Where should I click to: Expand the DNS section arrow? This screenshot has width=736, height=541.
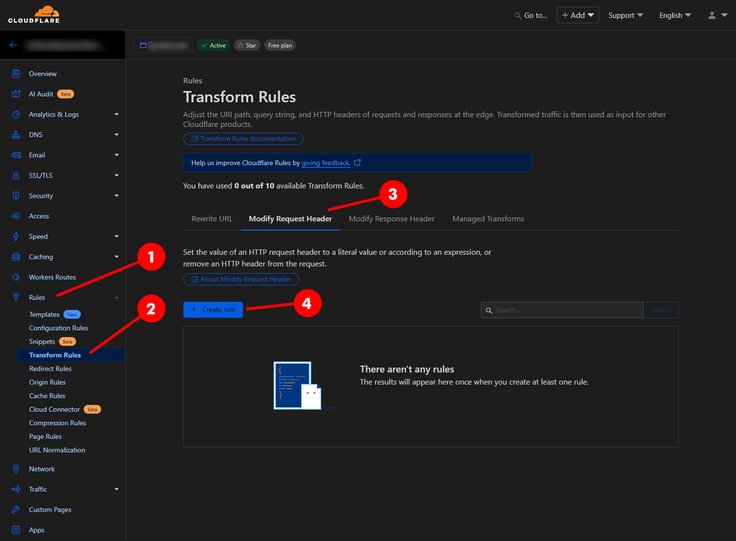coord(116,135)
